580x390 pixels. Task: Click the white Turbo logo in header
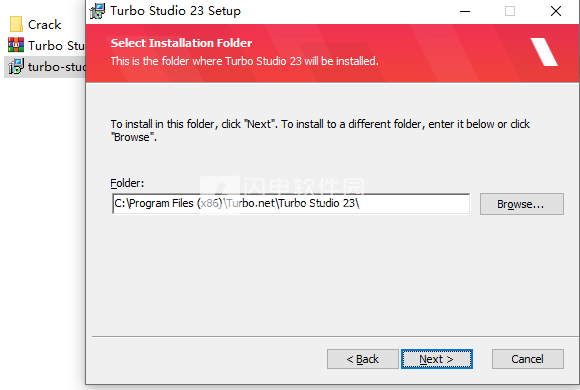coord(544,52)
